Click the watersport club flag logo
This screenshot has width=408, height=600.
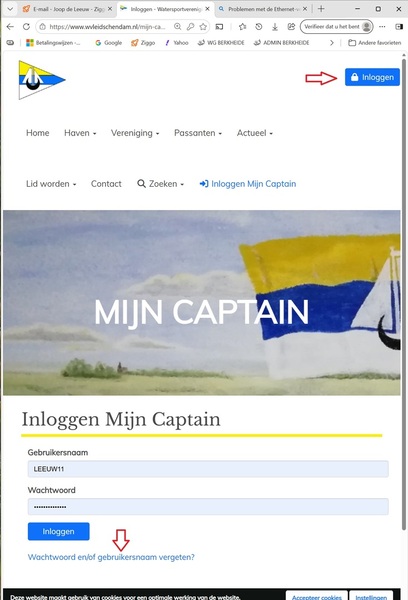(x=41, y=80)
